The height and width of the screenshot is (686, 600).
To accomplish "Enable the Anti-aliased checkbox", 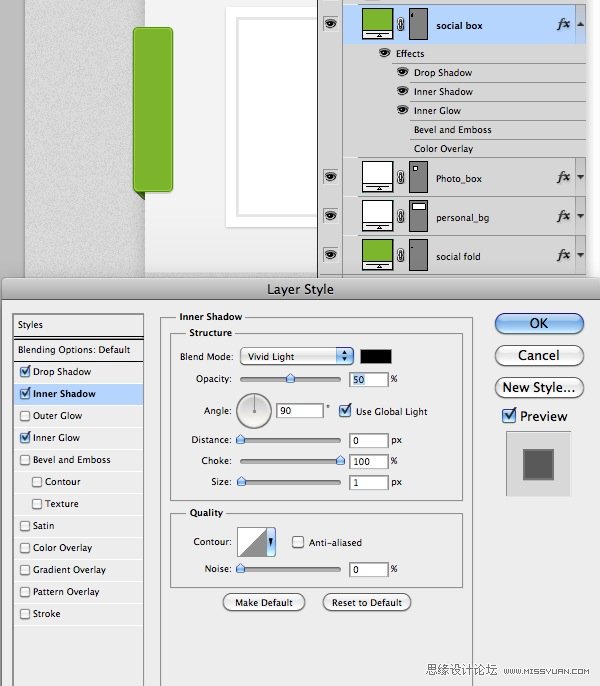I will click(298, 542).
